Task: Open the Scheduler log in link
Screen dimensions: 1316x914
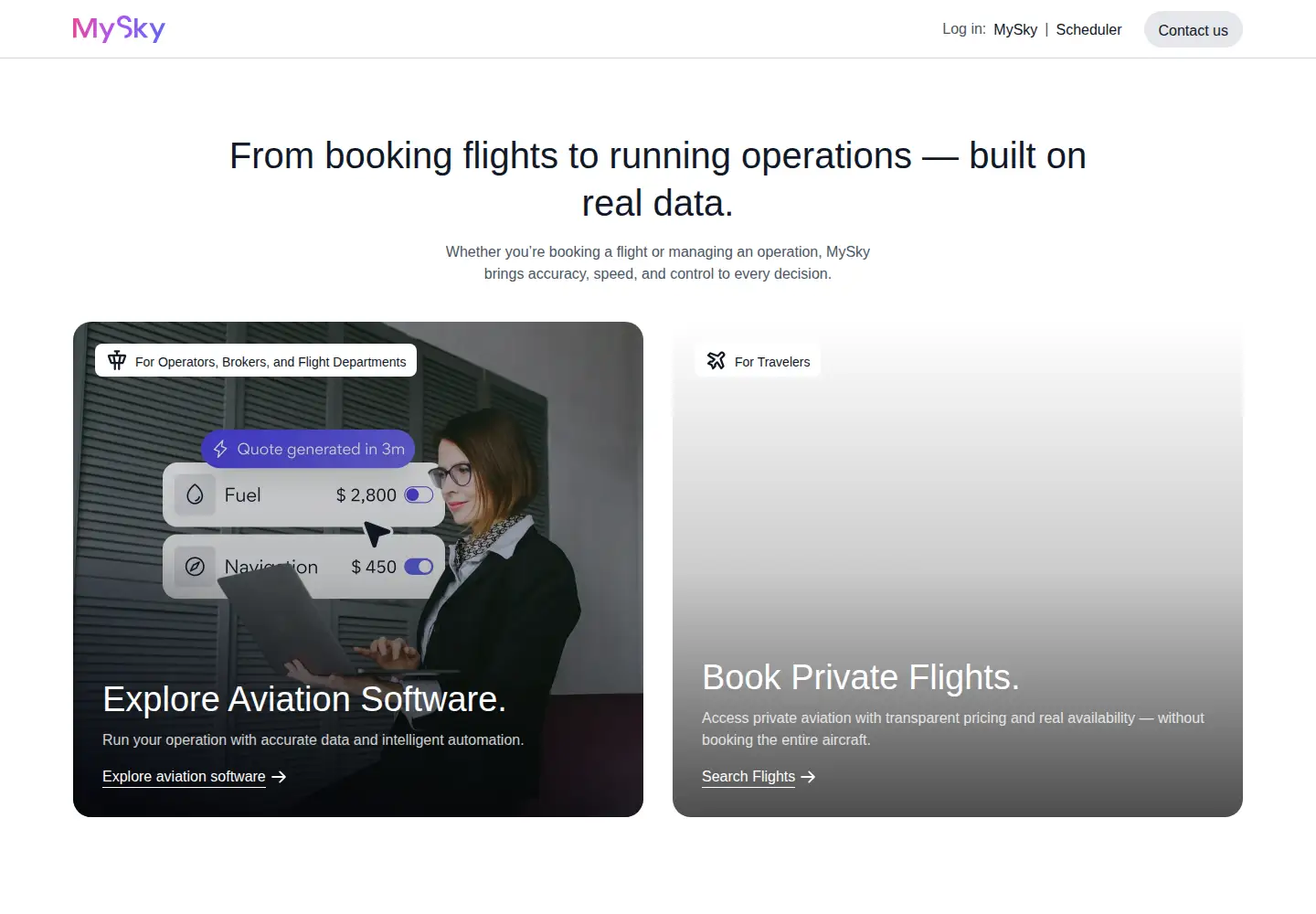Action: [1088, 29]
